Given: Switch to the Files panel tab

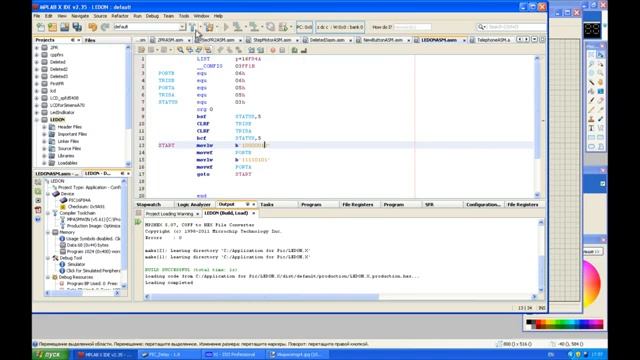Looking at the screenshot, I should (x=90, y=40).
